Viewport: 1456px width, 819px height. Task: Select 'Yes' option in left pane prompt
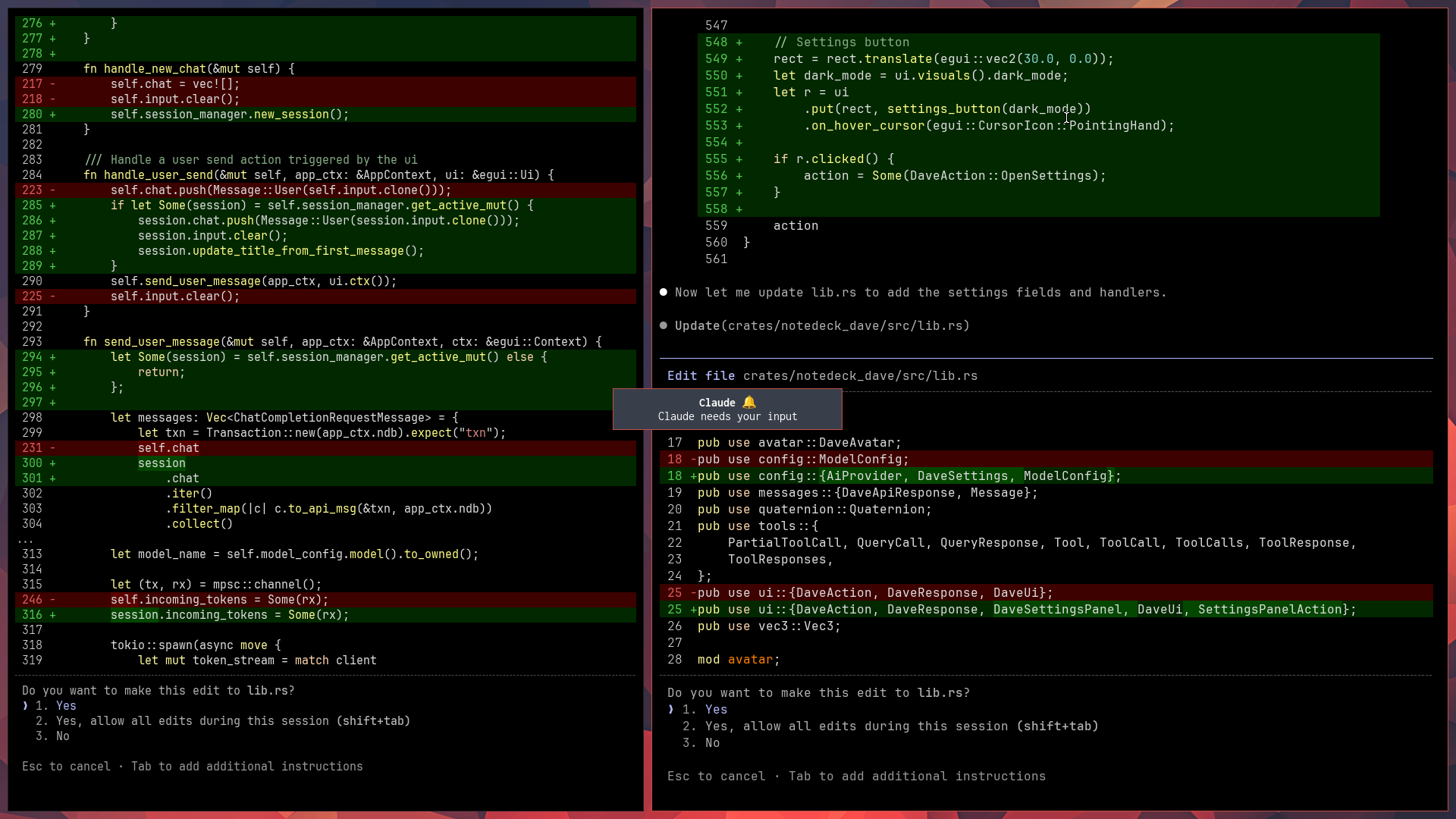click(66, 705)
